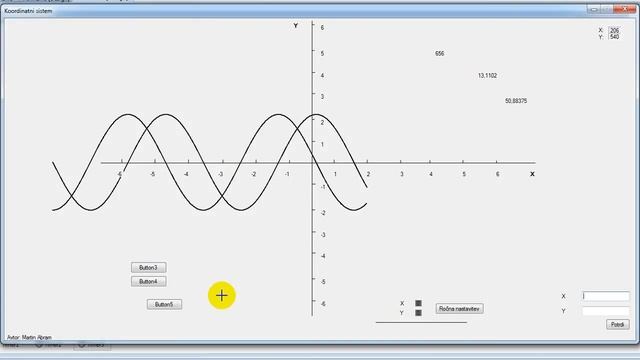
Task: Select the mouse Y readout 540
Action: [614, 37]
